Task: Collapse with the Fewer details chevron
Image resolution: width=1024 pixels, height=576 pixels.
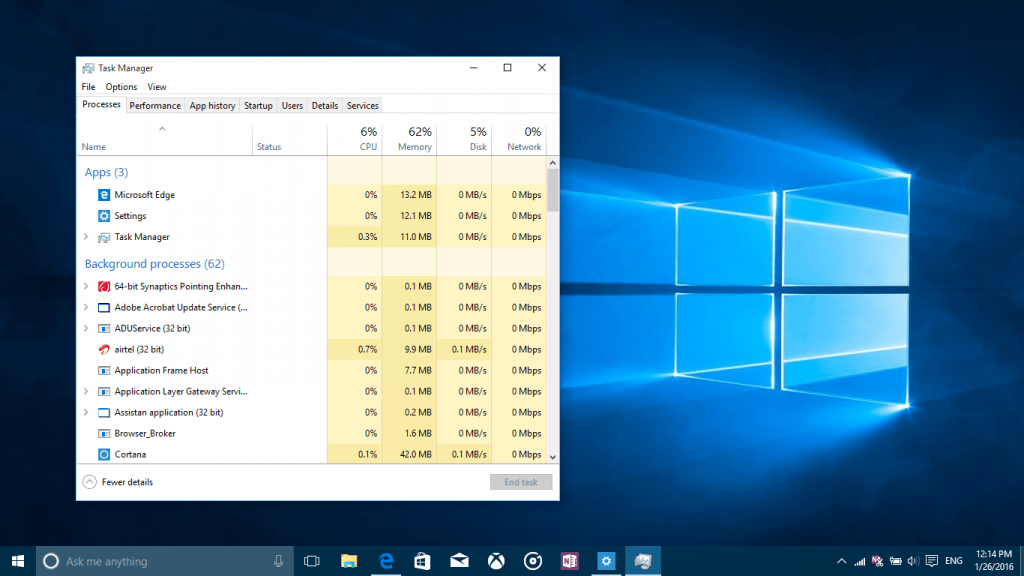Action: 89,482
